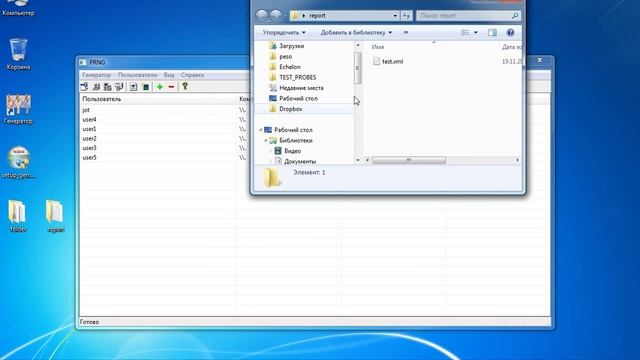This screenshot has width=640, height=360.
Task: Select the Загрузки folder in Explorer sidebar
Action: click(291, 46)
